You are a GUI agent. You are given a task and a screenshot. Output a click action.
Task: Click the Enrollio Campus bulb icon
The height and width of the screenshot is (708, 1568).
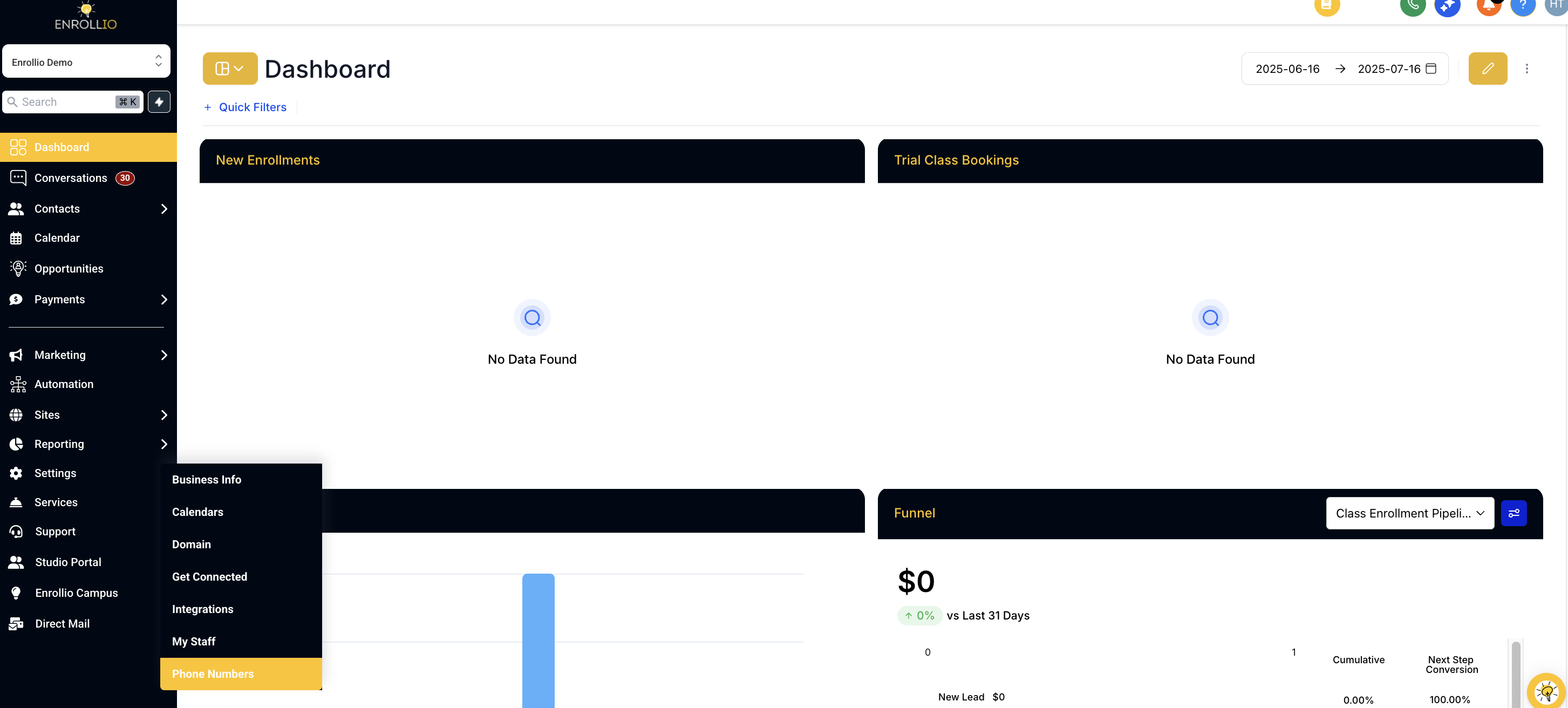pos(16,593)
